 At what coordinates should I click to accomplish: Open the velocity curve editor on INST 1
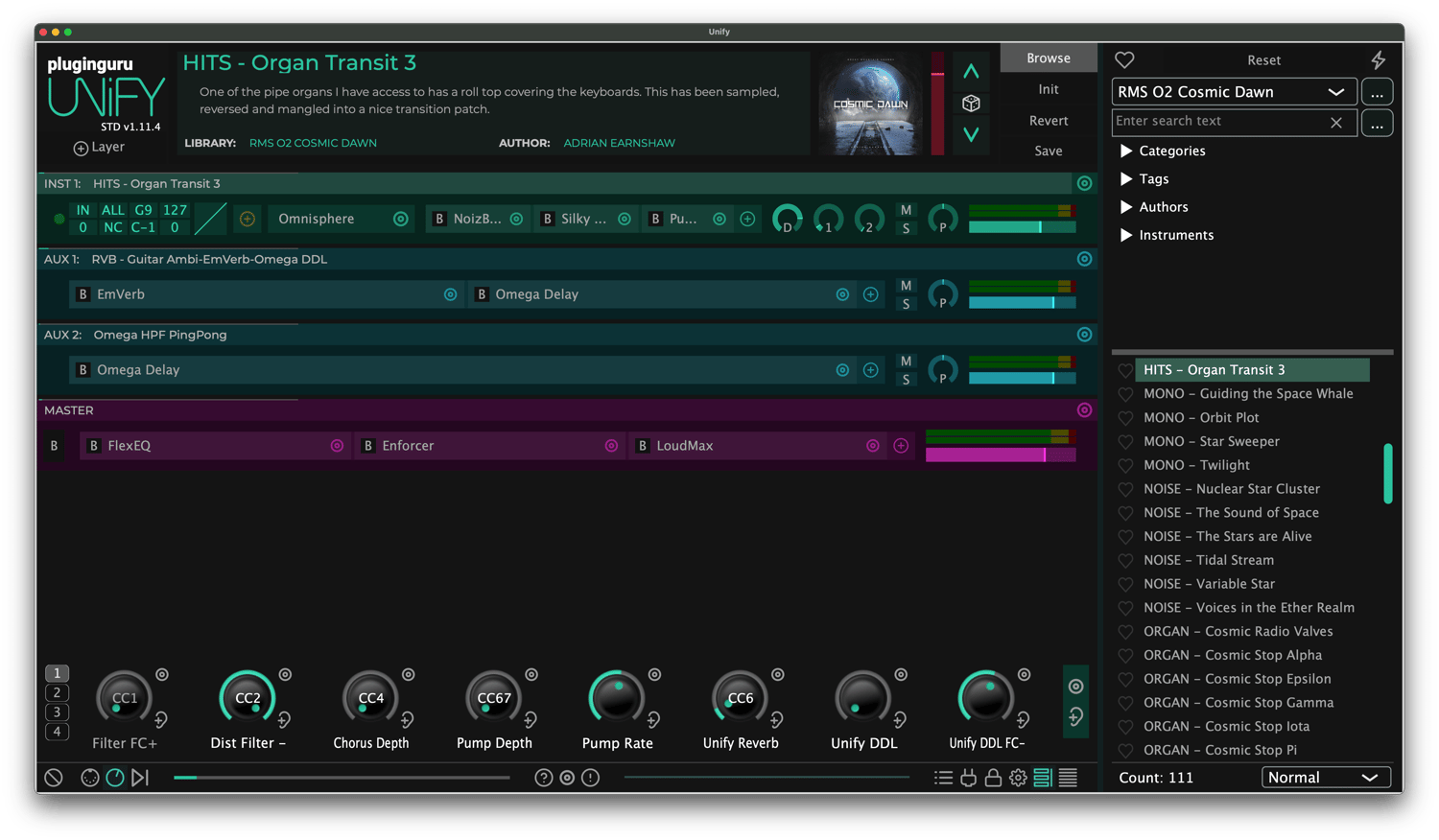[210, 219]
